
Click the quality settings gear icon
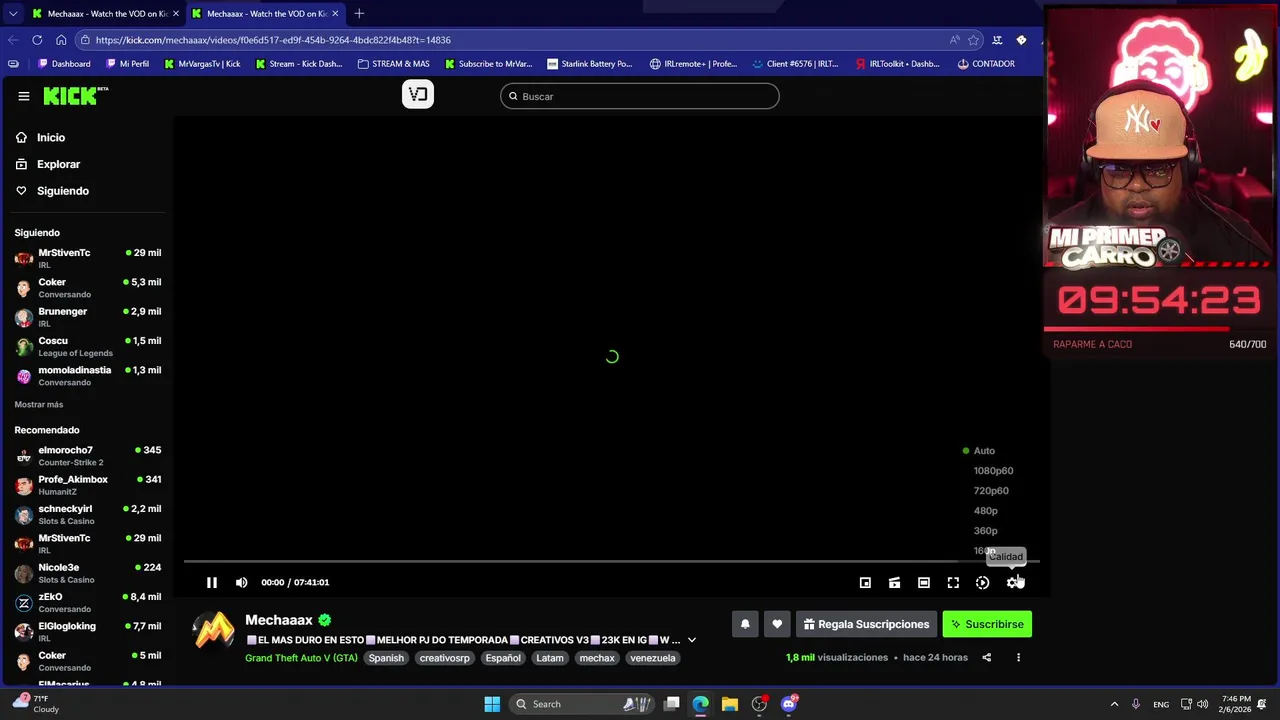(1013, 583)
